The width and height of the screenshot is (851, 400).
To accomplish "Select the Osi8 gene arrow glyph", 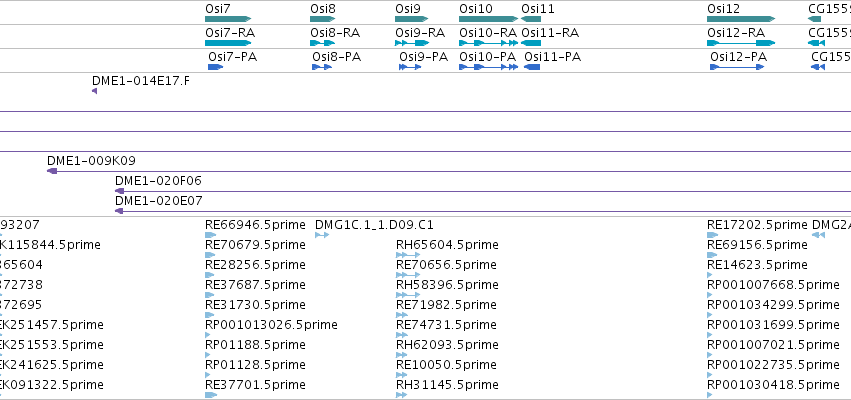I will [323, 19].
